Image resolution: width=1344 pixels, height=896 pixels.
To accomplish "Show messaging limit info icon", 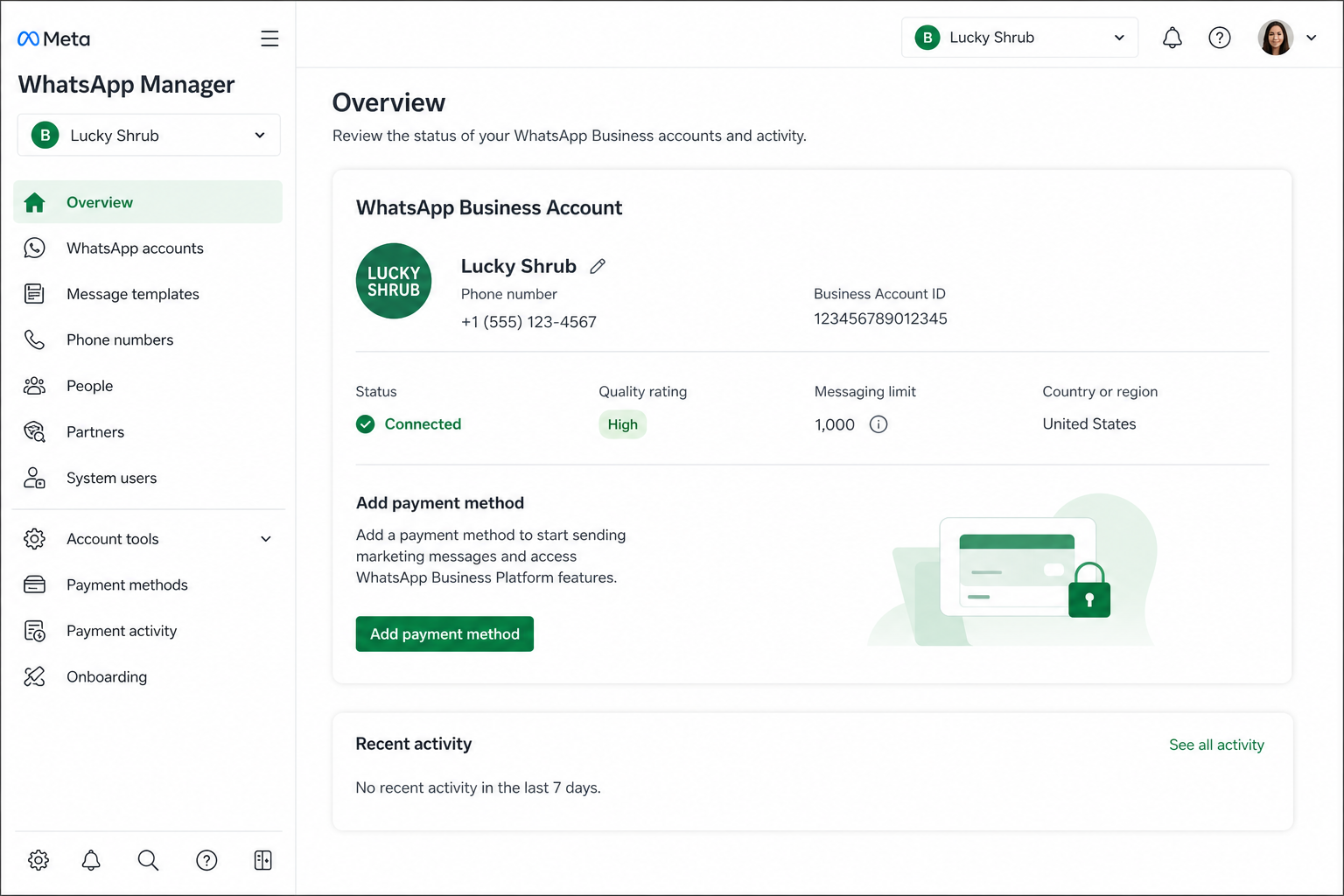I will 878,424.
